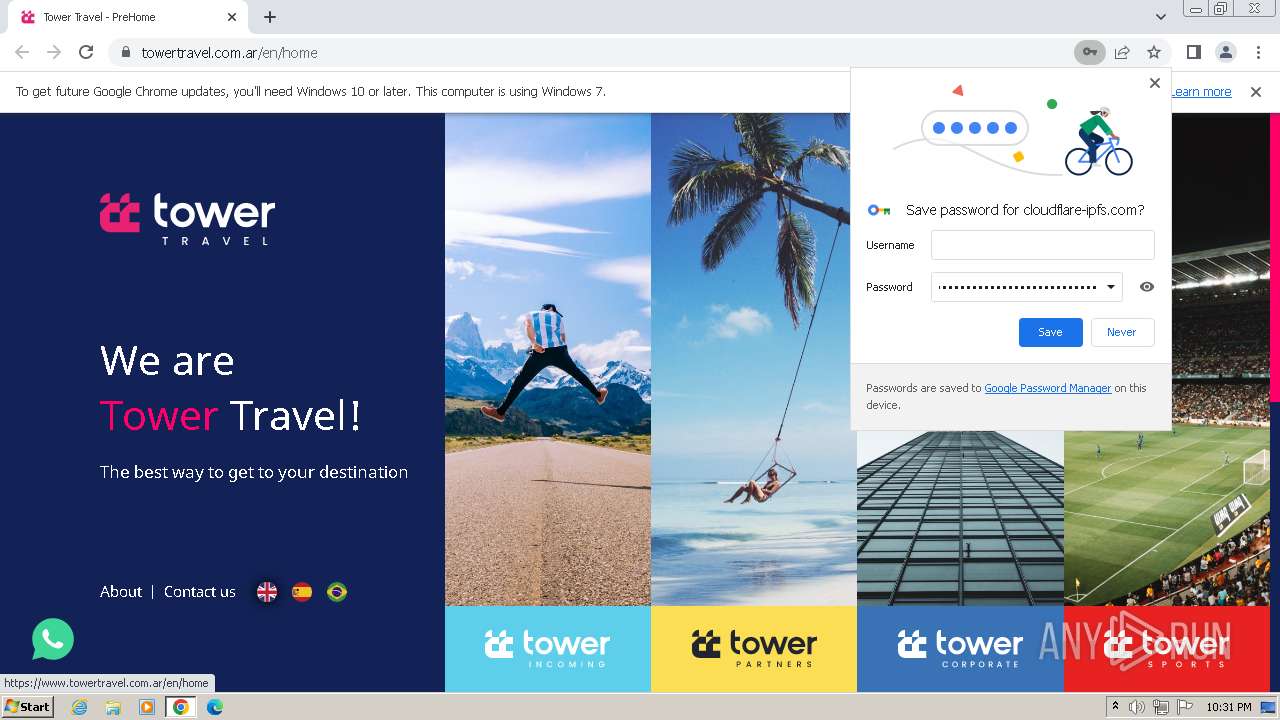Click the Save password button
Image resolution: width=1280 pixels, height=720 pixels.
1050,332
